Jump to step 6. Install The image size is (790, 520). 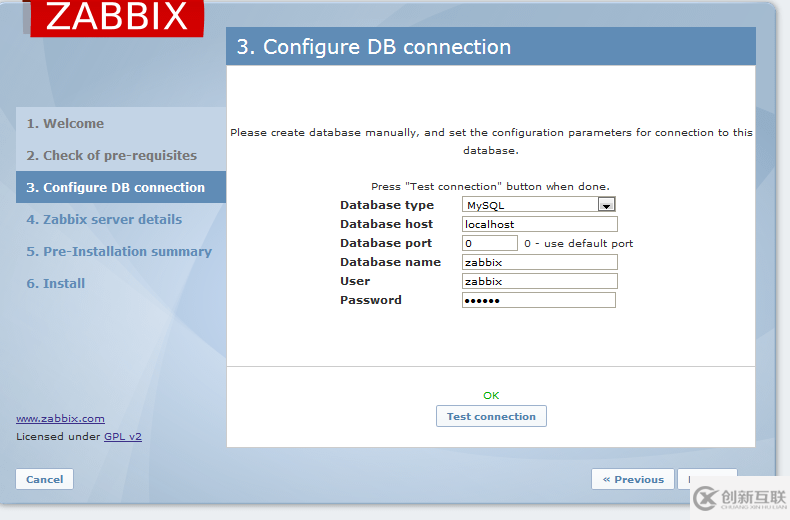coord(55,283)
